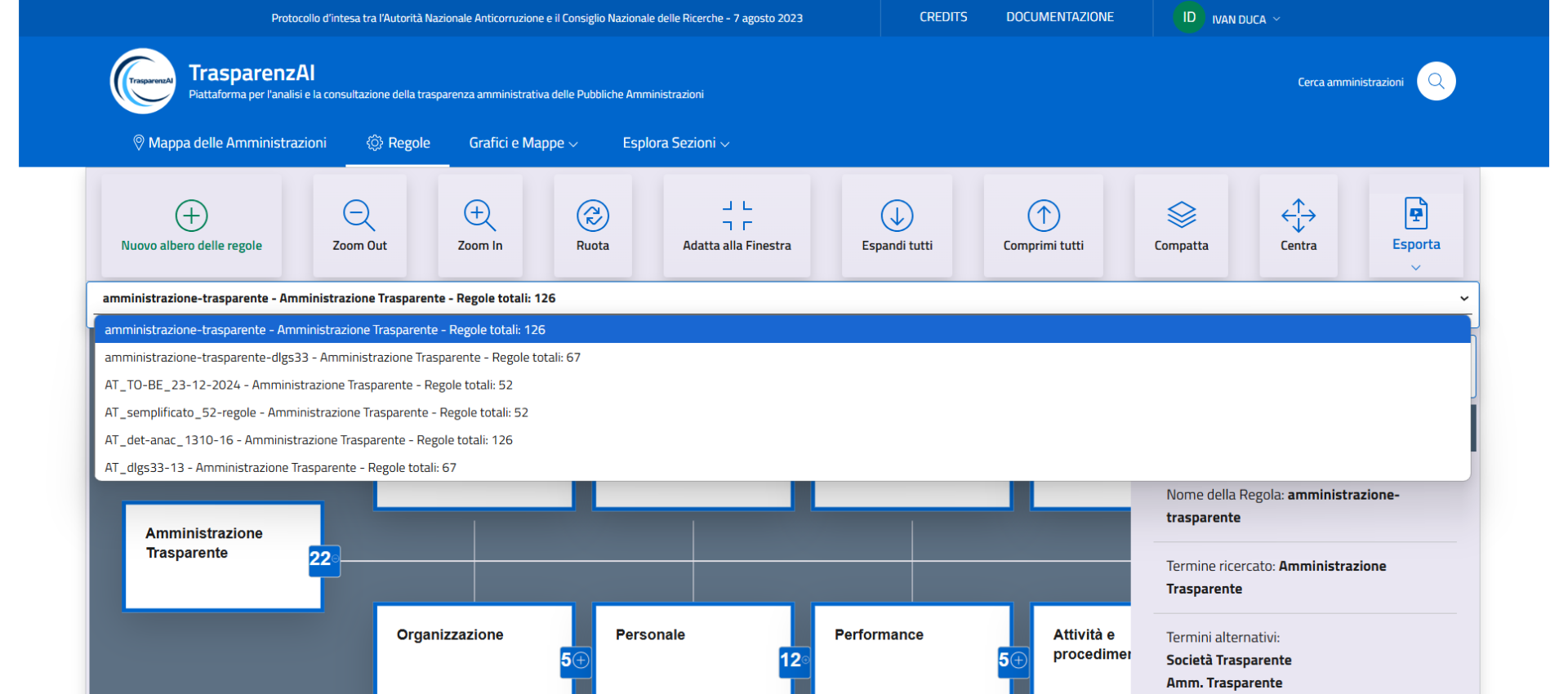Open the Esplora Sezioni menu
This screenshot has height=694, width=1568.
(675, 143)
